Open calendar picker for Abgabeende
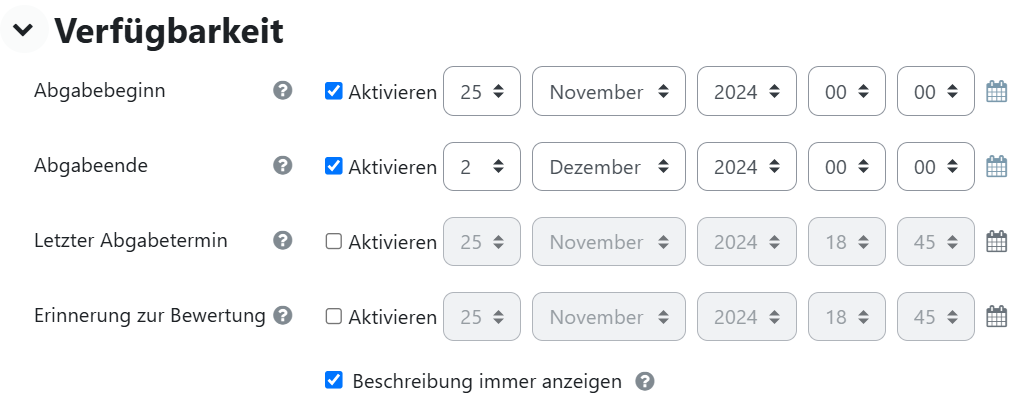This screenshot has width=1025, height=412. click(x=996, y=166)
